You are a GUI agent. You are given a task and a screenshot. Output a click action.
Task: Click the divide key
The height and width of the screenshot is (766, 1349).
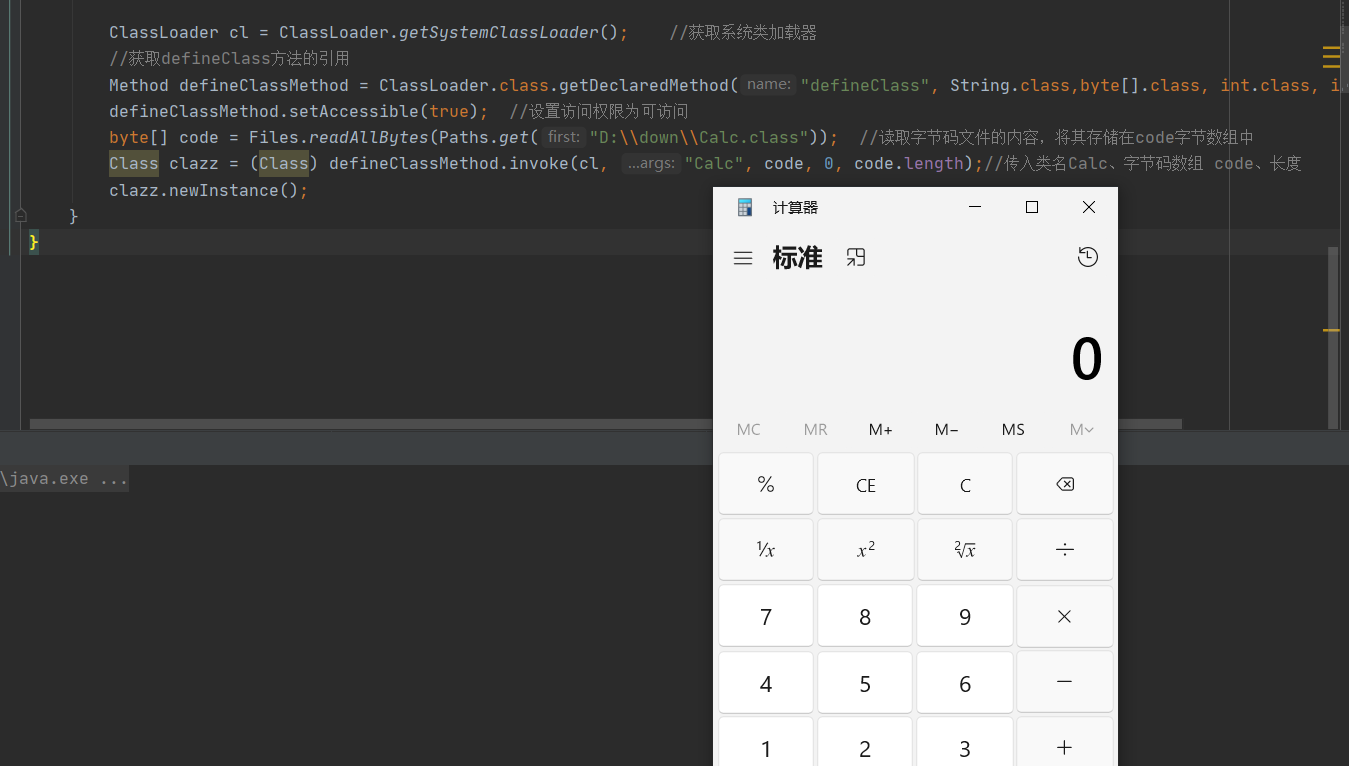click(1065, 549)
